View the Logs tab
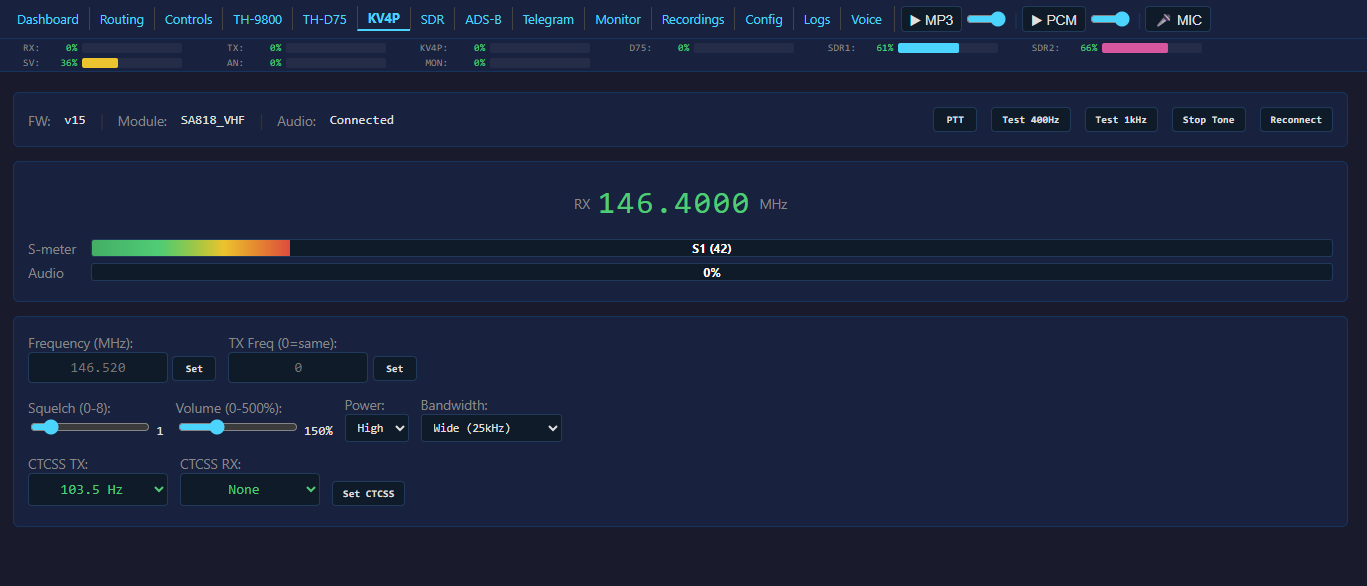The width and height of the screenshot is (1367, 586). click(817, 19)
